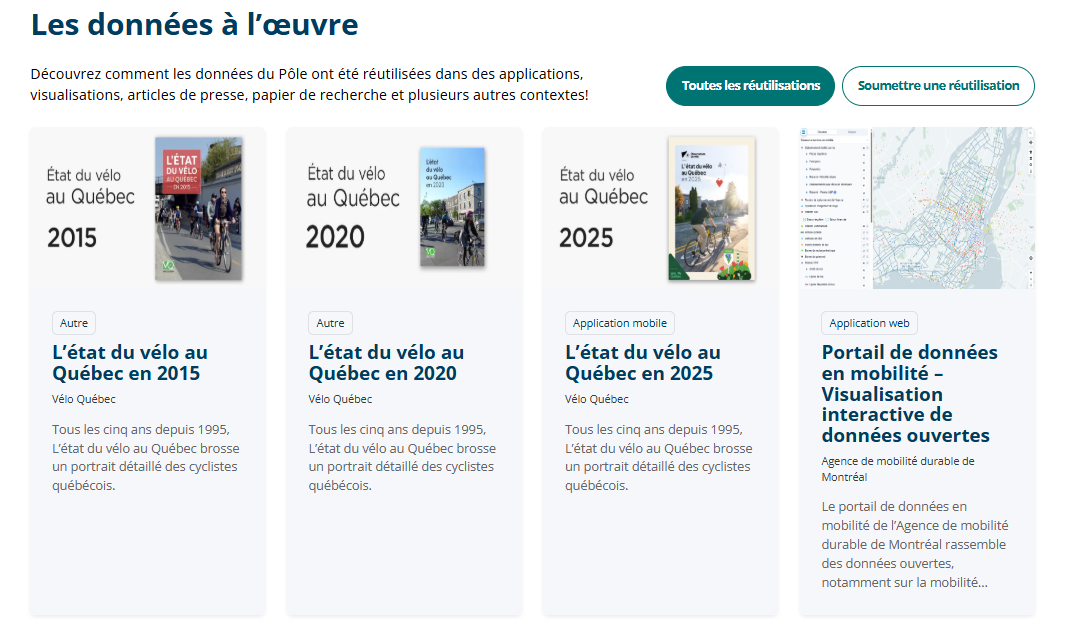Click the 2025 card description text
Image resolution: width=1087 pixels, height=643 pixels.
[659, 457]
